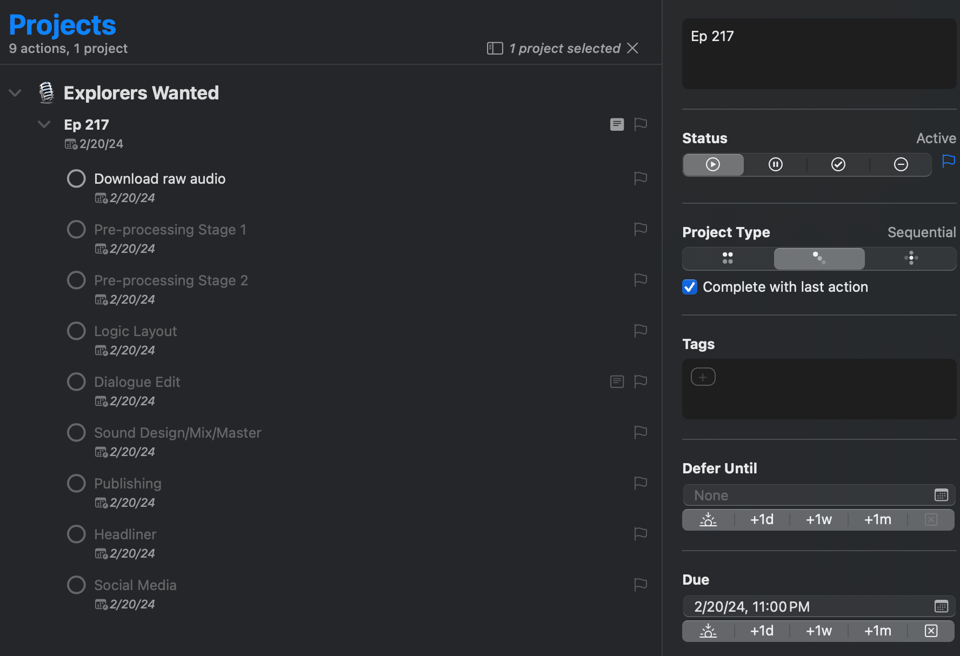Mark the Social Media action complete
The height and width of the screenshot is (656, 960).
click(76, 585)
